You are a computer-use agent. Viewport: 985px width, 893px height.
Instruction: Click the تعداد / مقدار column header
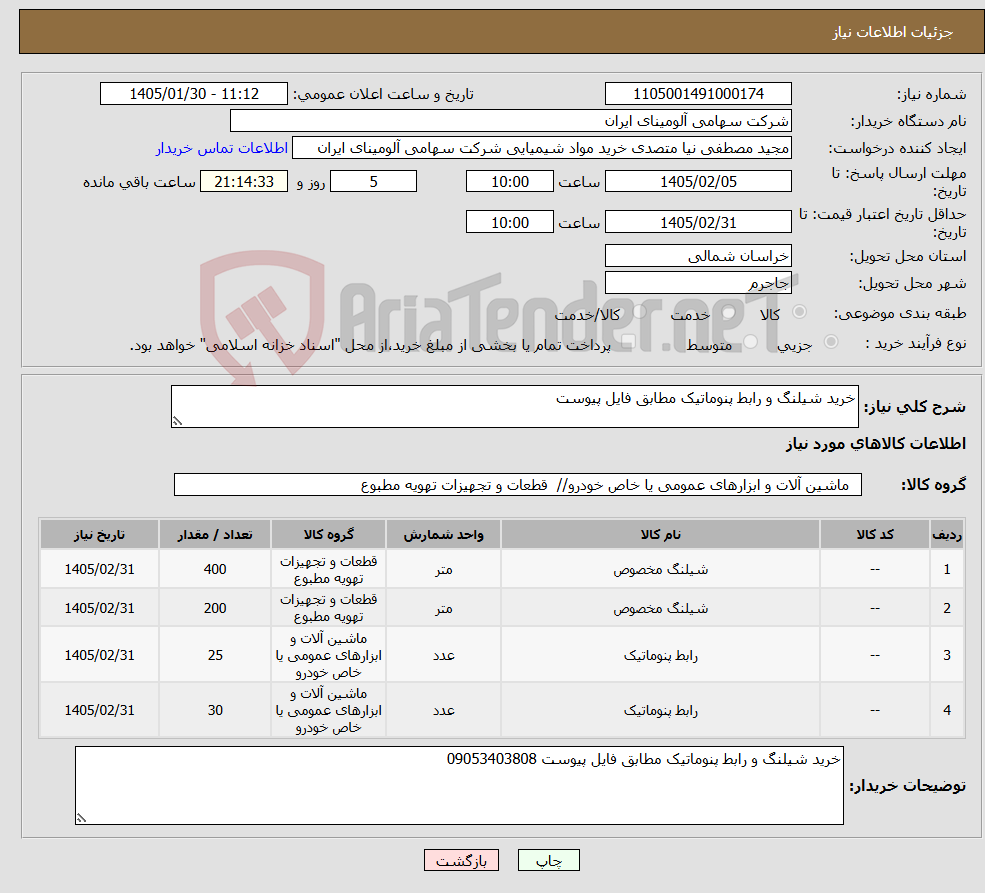pos(215,534)
